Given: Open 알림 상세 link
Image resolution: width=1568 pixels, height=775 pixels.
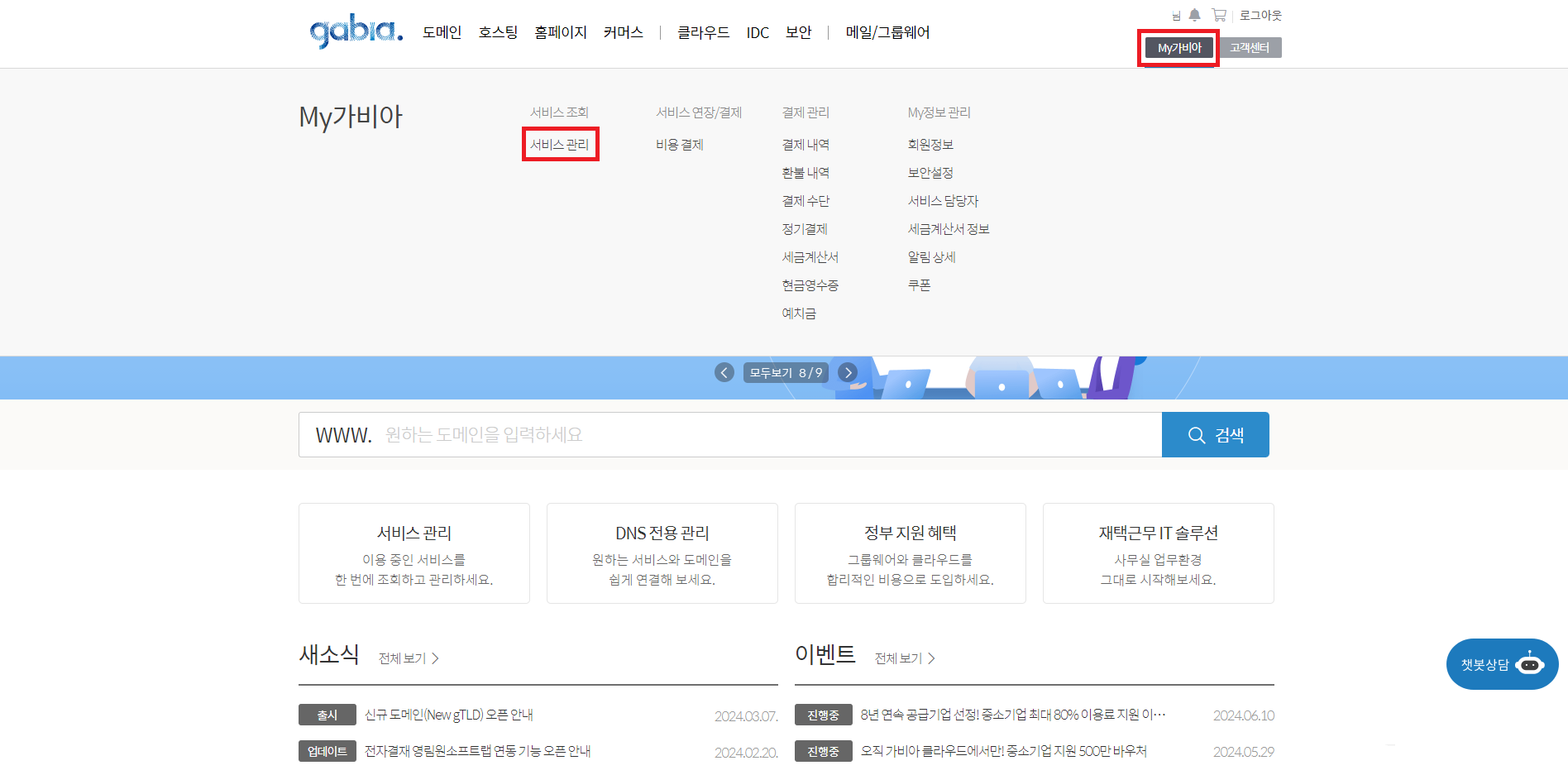Looking at the screenshot, I should point(932,257).
